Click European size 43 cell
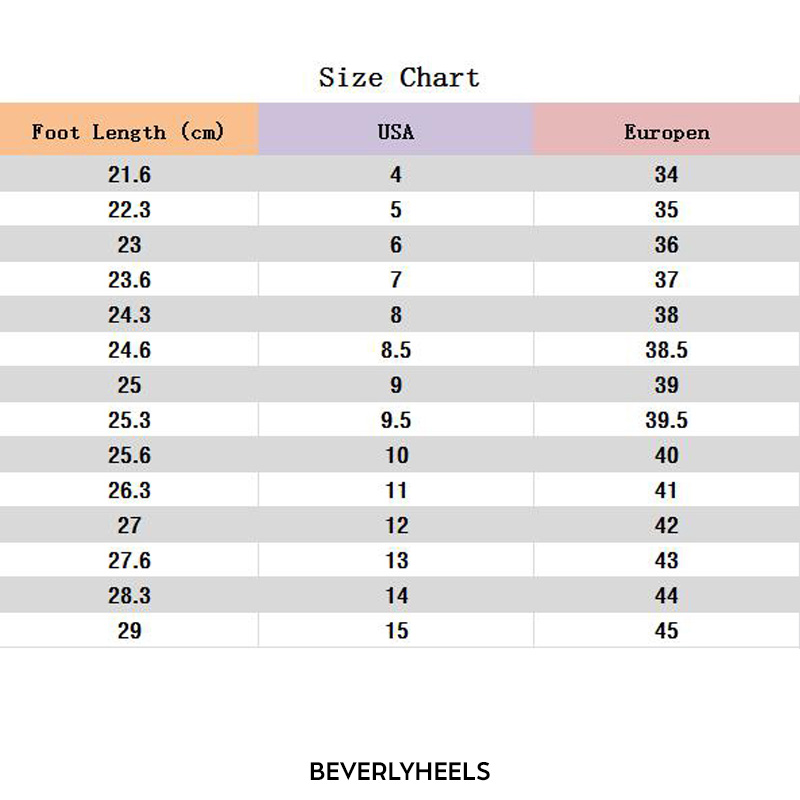 coord(667,560)
